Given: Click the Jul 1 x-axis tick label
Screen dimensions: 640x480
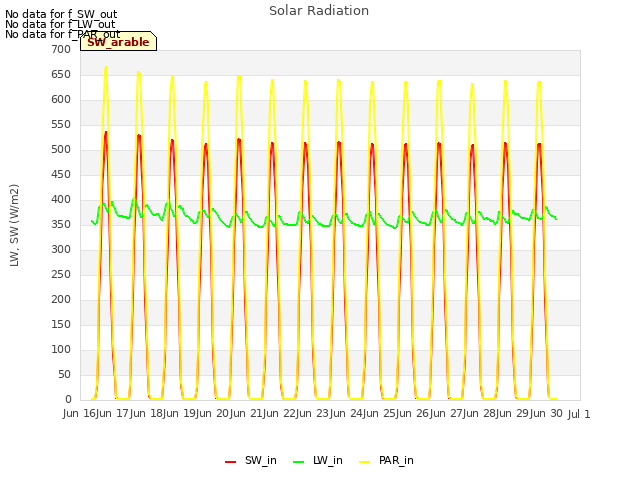Looking at the screenshot, I should (x=579, y=414).
